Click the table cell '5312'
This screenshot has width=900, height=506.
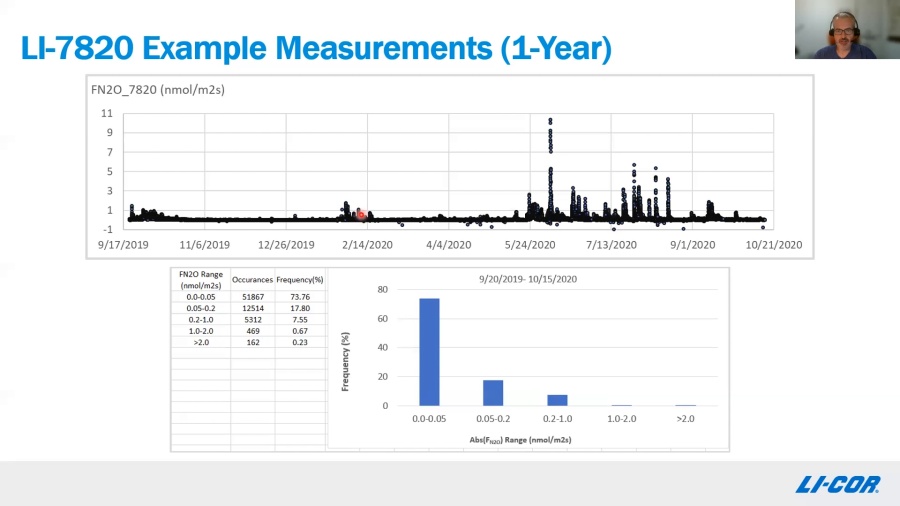coord(253,320)
